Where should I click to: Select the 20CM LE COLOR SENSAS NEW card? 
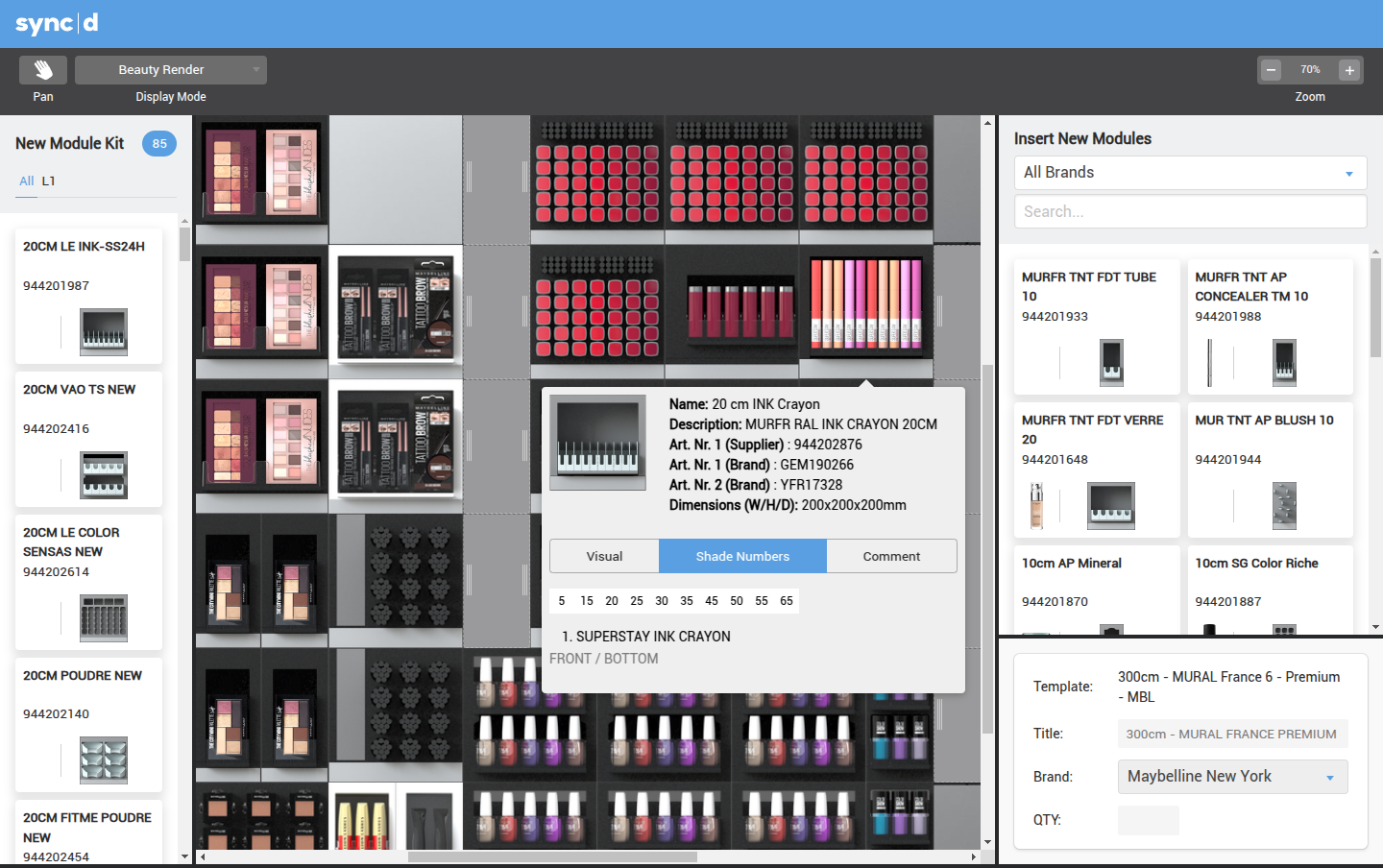[x=88, y=583]
